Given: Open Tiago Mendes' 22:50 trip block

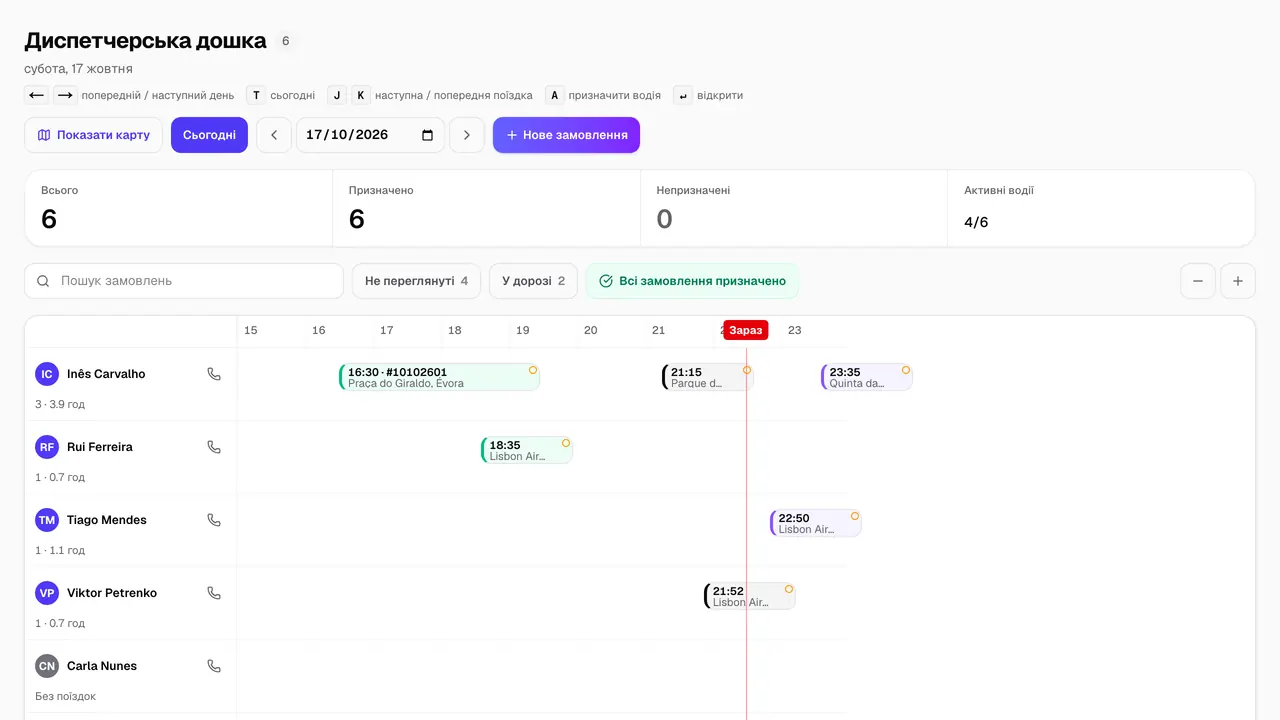Looking at the screenshot, I should point(816,523).
